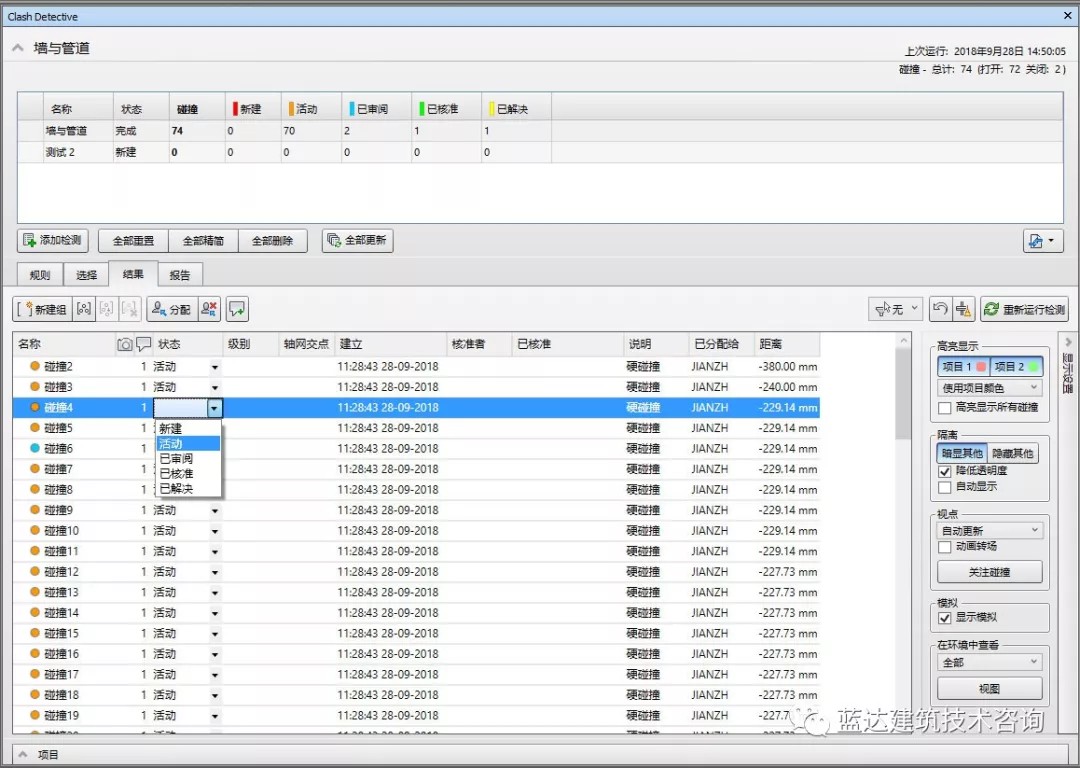Click the Add Test (添加检测) button
This screenshot has width=1080, height=768.
pos(54,241)
